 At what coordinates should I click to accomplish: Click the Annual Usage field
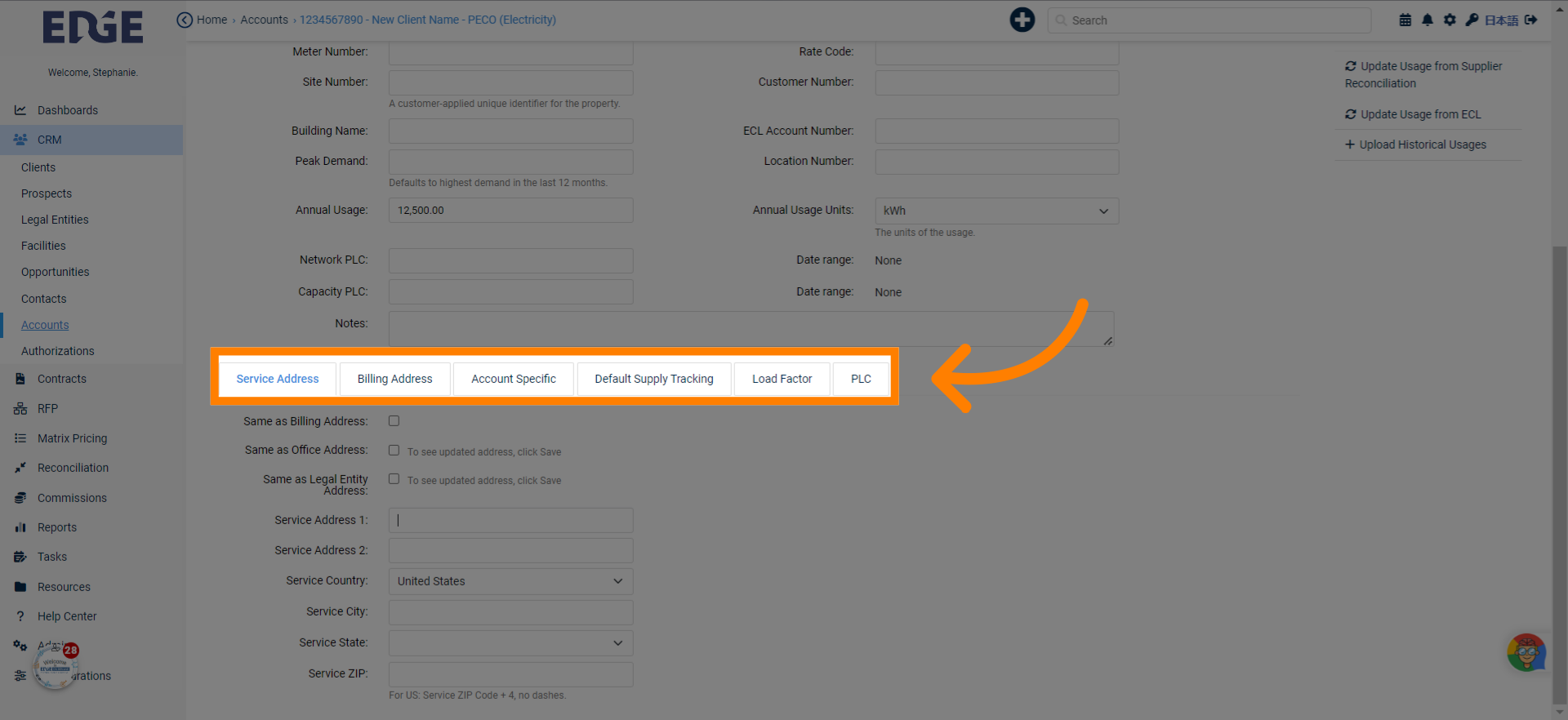[x=510, y=210]
